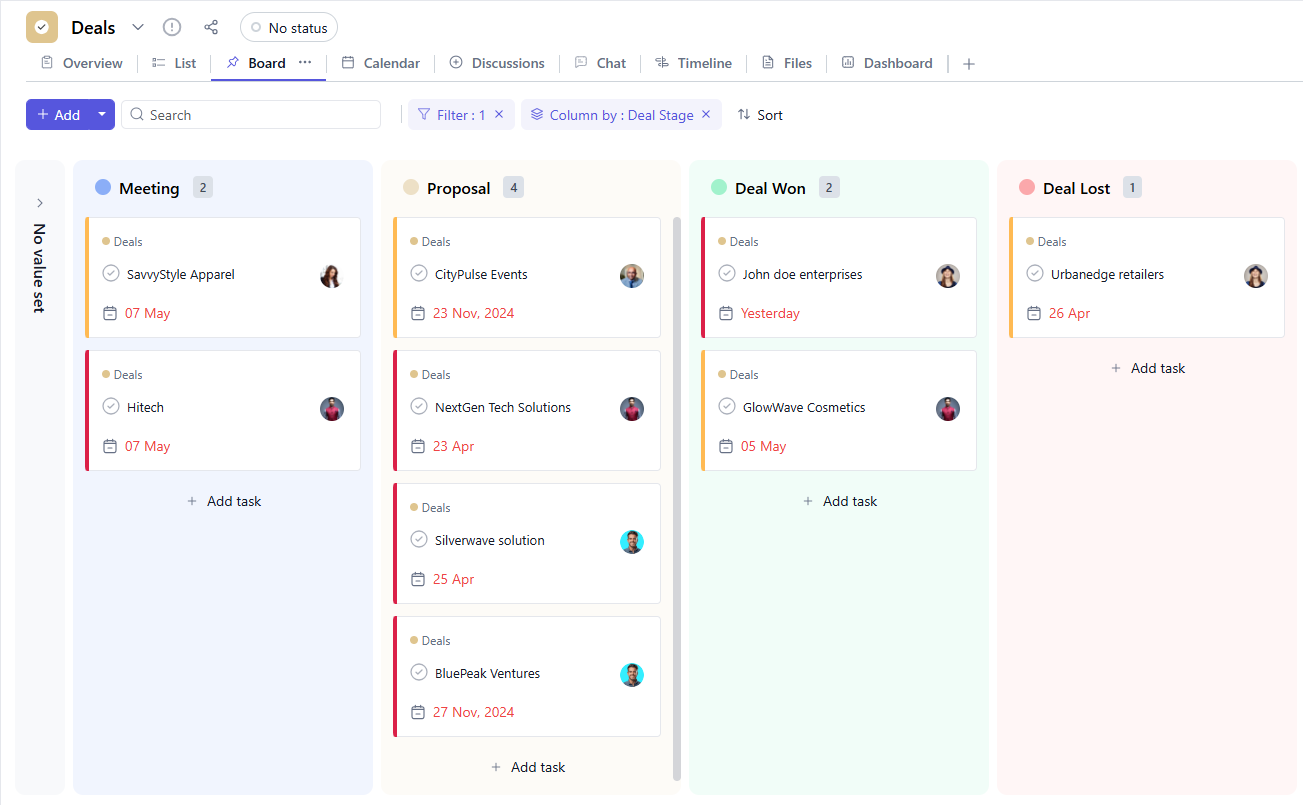Image resolution: width=1303 pixels, height=805 pixels.
Task: Click Add task under Deal Lost
Action: pos(1147,368)
